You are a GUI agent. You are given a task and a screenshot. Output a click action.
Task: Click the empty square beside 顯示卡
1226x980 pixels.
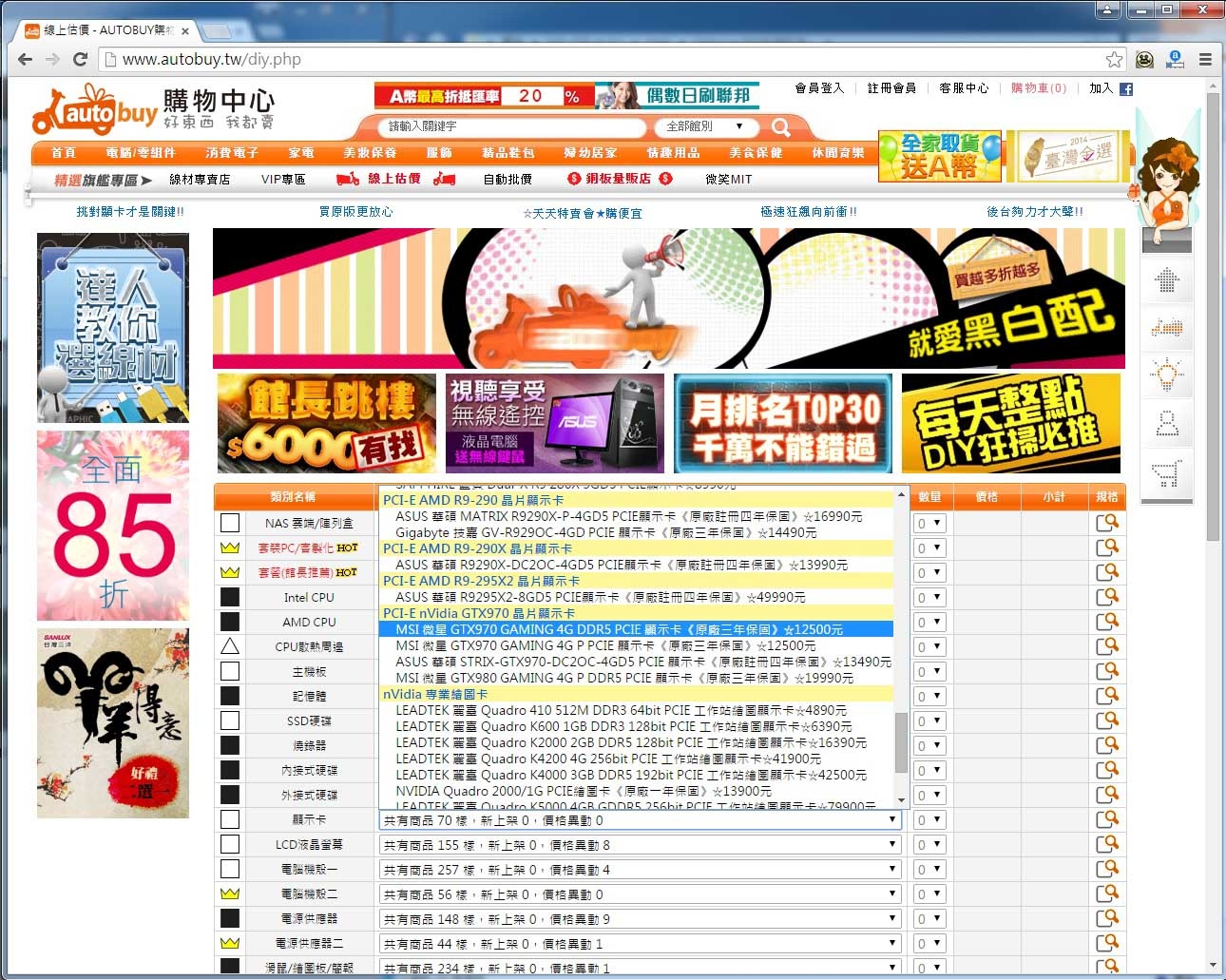(229, 819)
